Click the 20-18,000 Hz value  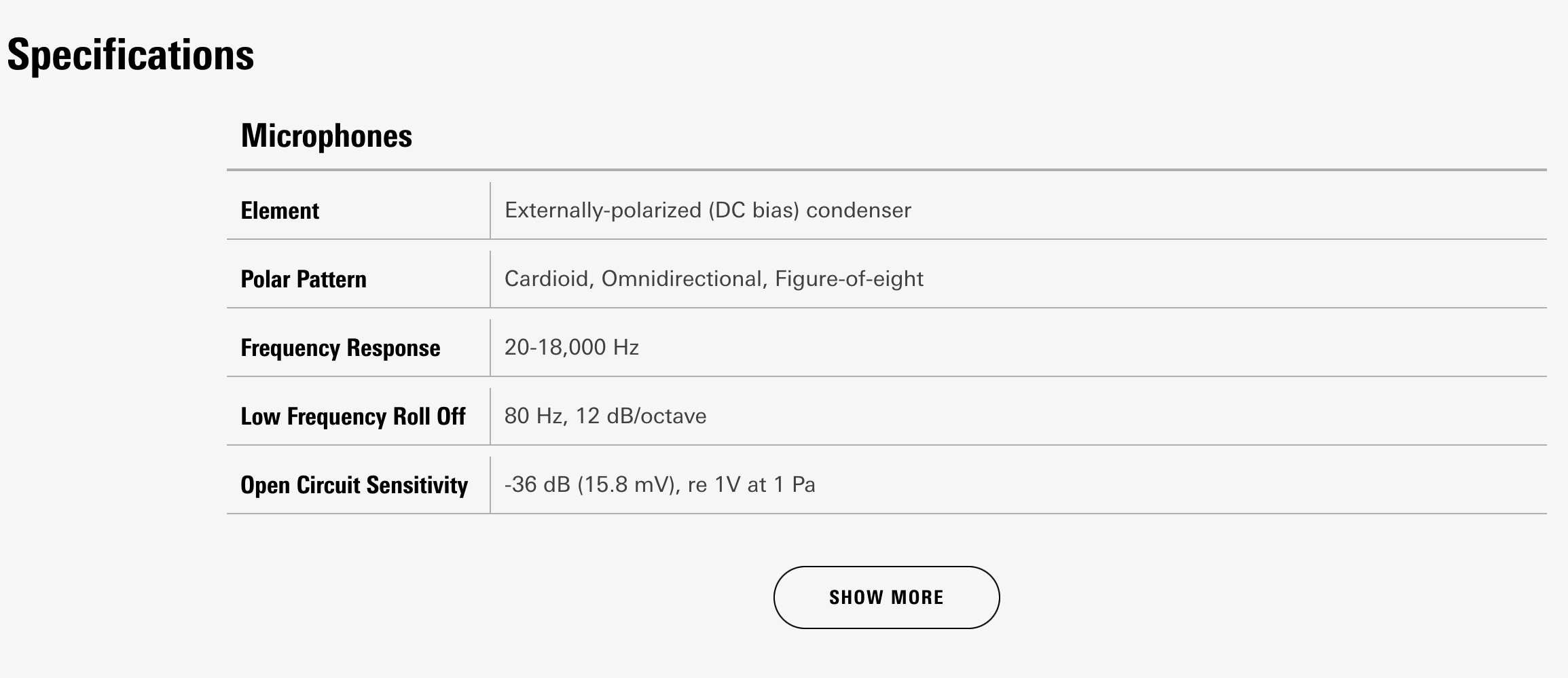571,348
